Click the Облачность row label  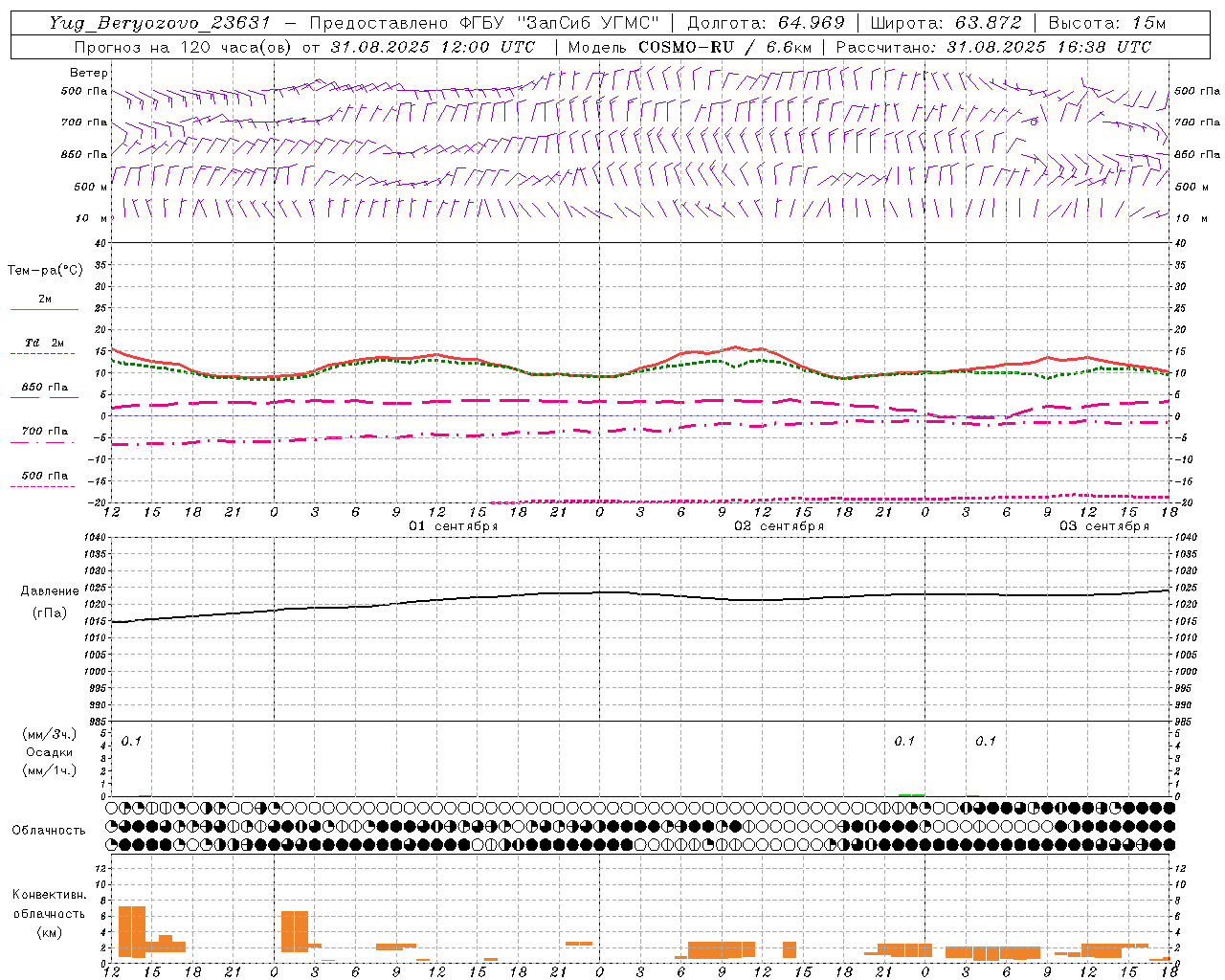[49, 831]
